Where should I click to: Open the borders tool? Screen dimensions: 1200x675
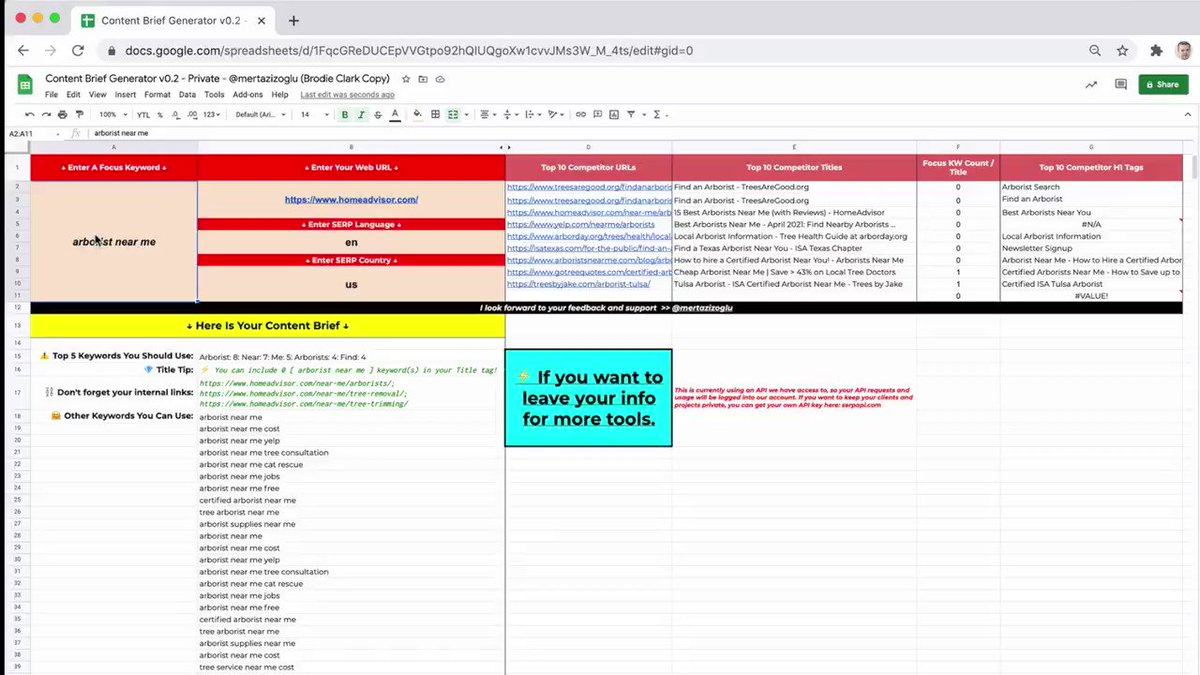(x=435, y=115)
